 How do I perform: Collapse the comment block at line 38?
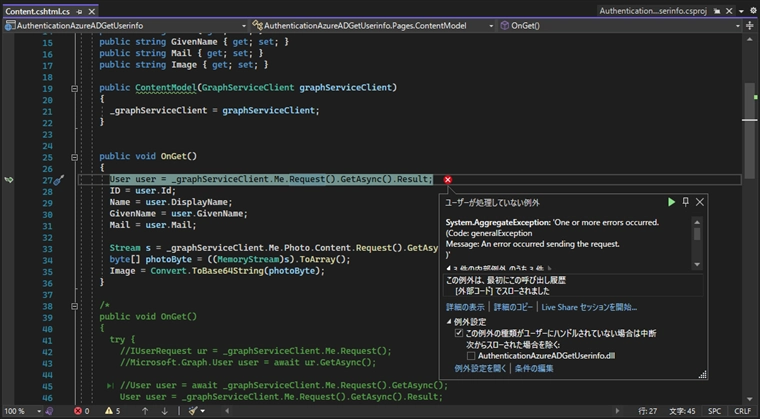[x=74, y=306]
